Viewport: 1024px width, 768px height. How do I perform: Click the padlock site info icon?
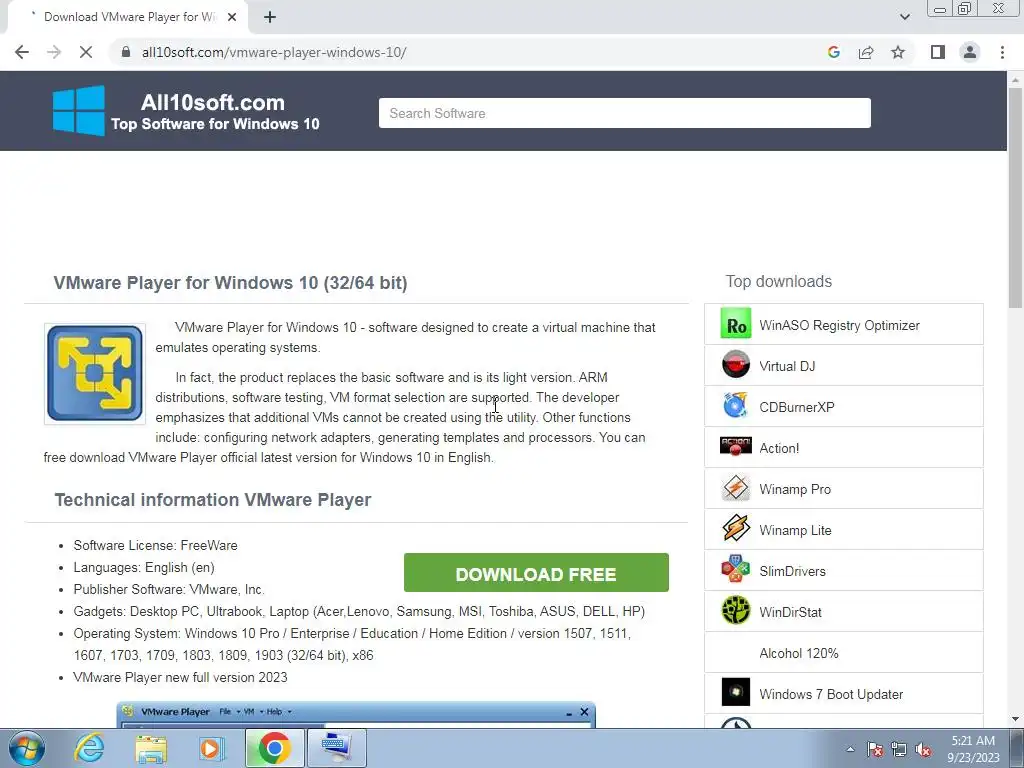126,52
